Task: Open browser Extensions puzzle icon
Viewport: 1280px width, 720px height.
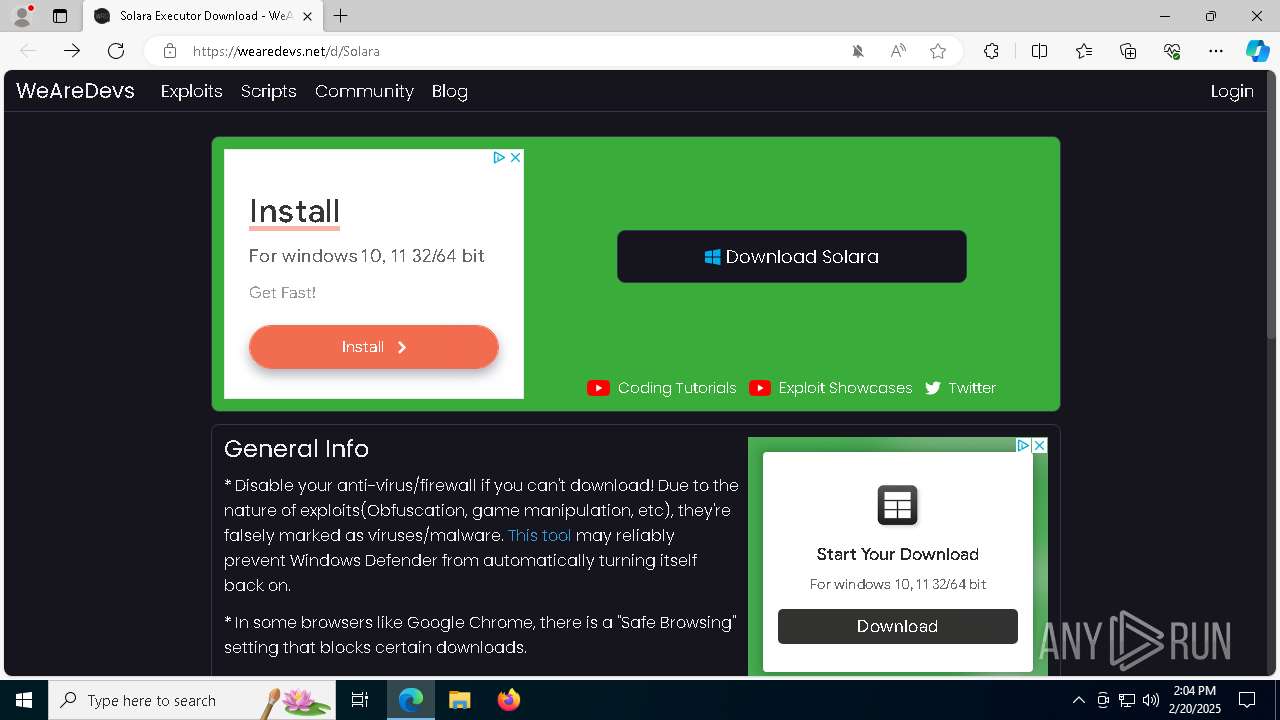Action: point(991,51)
